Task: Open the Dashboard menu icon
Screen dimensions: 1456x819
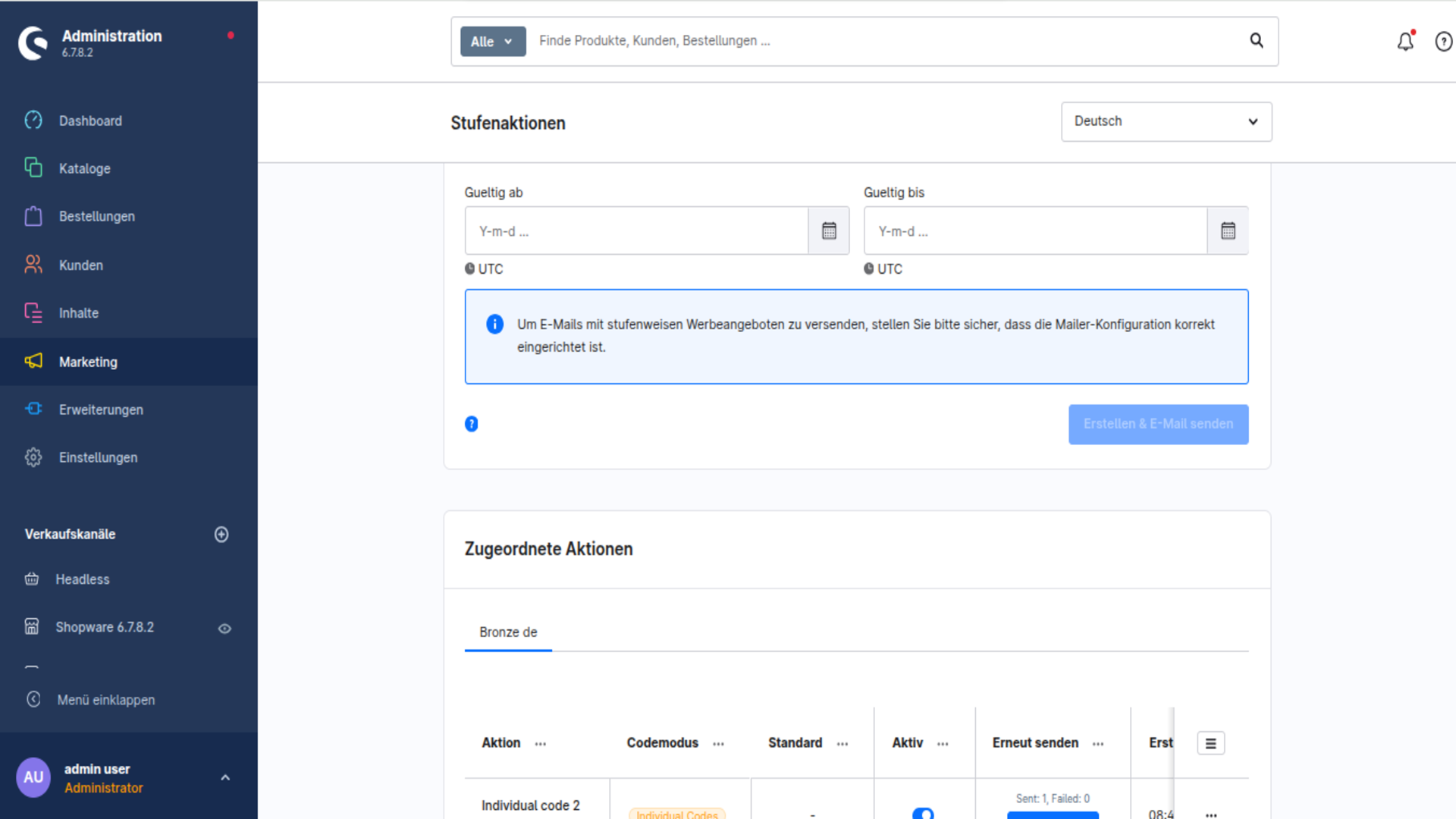Action: [x=33, y=121]
